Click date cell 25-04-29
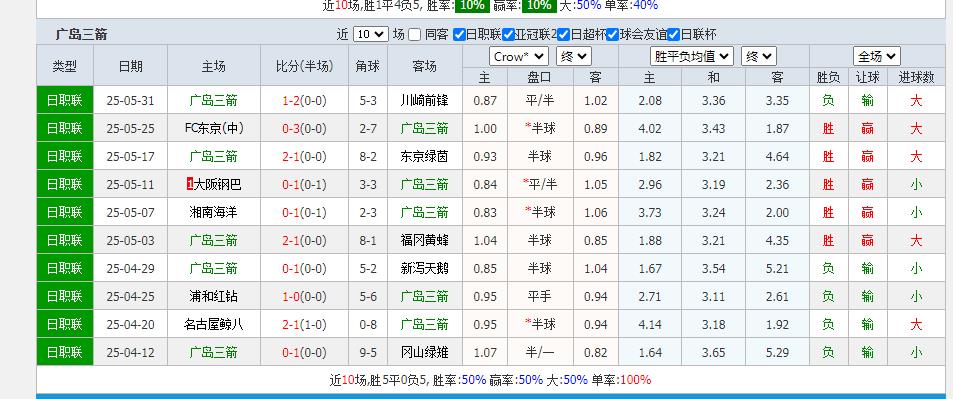Screen dimensions: 953x399 click(x=130, y=268)
